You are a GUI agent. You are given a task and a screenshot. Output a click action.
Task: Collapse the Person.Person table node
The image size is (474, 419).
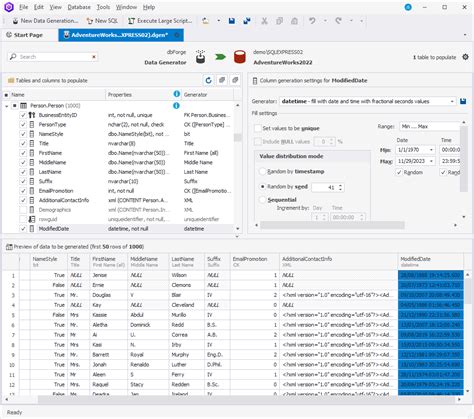coord(7,106)
